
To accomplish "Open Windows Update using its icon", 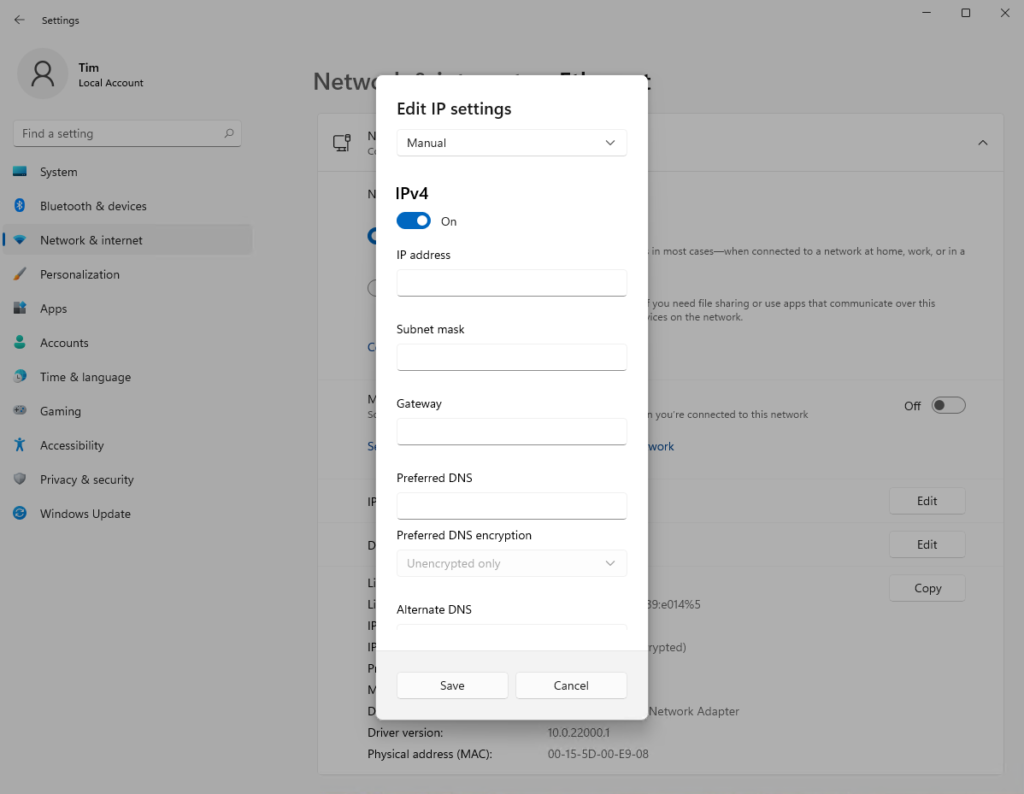I will click(x=20, y=513).
